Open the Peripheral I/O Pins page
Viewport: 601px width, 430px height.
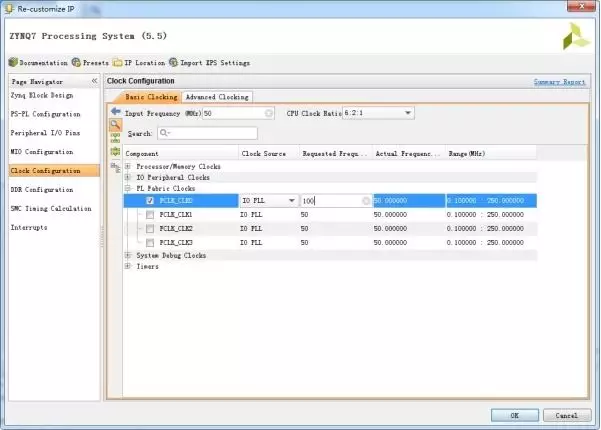click(x=45, y=133)
